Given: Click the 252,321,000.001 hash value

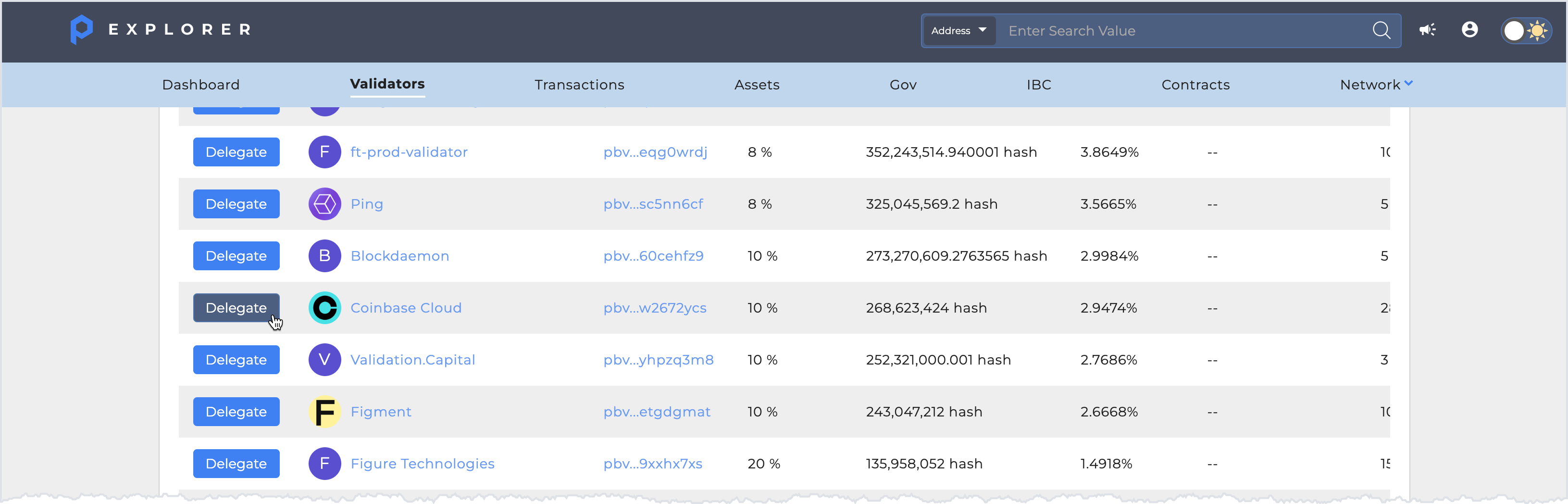Looking at the screenshot, I should [938, 360].
